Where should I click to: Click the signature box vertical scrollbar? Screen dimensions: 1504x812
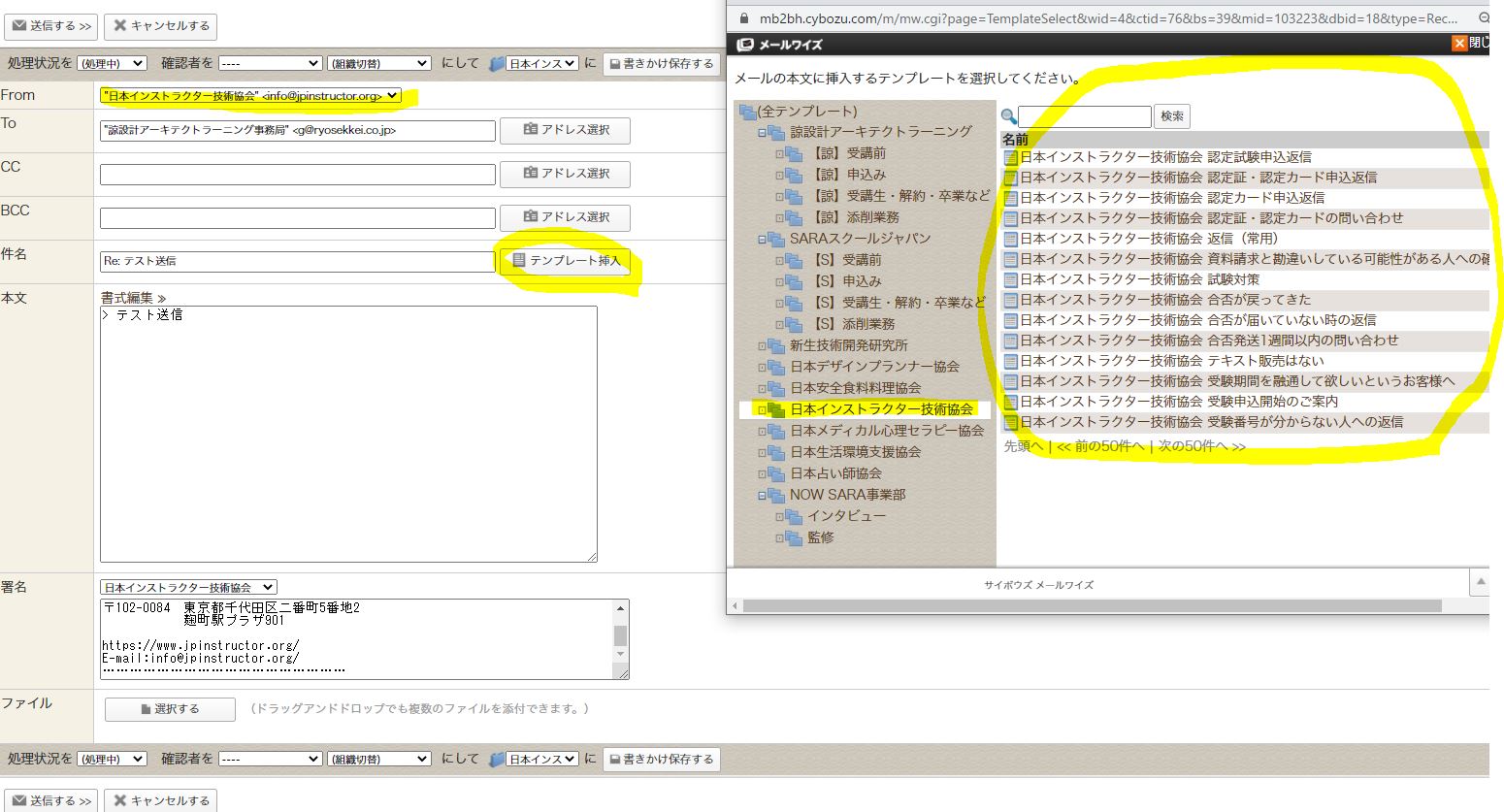pos(621,635)
